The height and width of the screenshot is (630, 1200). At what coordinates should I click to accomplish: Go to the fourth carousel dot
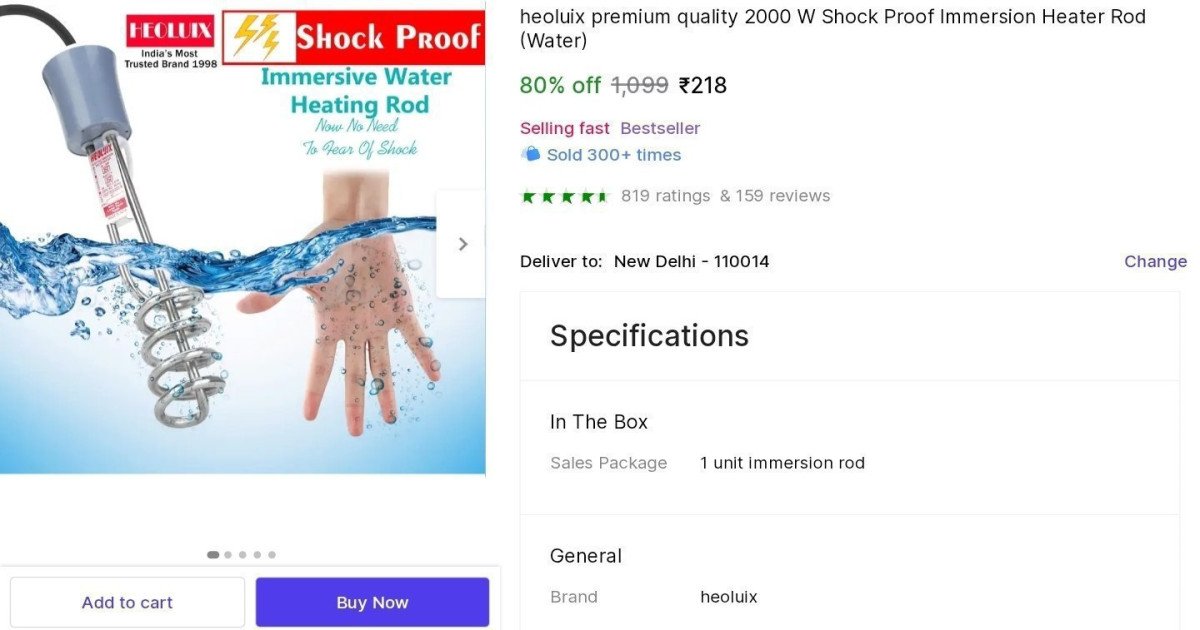point(257,554)
